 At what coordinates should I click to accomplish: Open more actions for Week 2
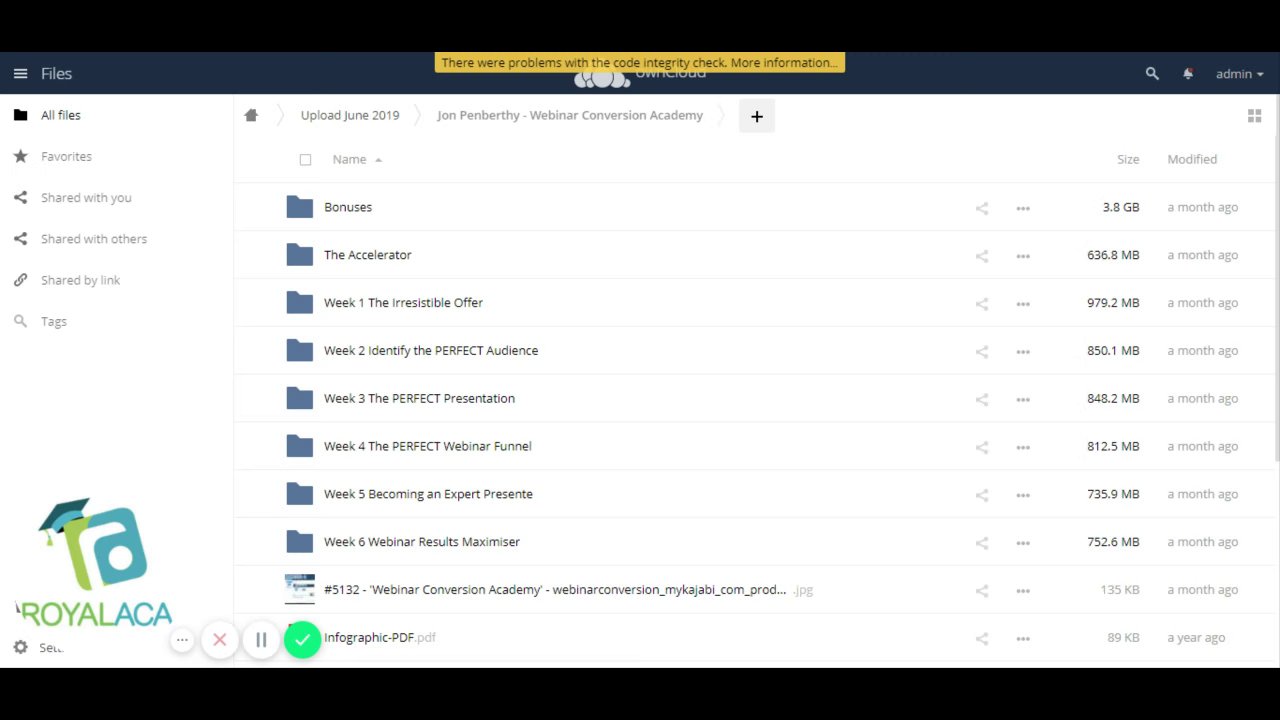[1023, 352]
